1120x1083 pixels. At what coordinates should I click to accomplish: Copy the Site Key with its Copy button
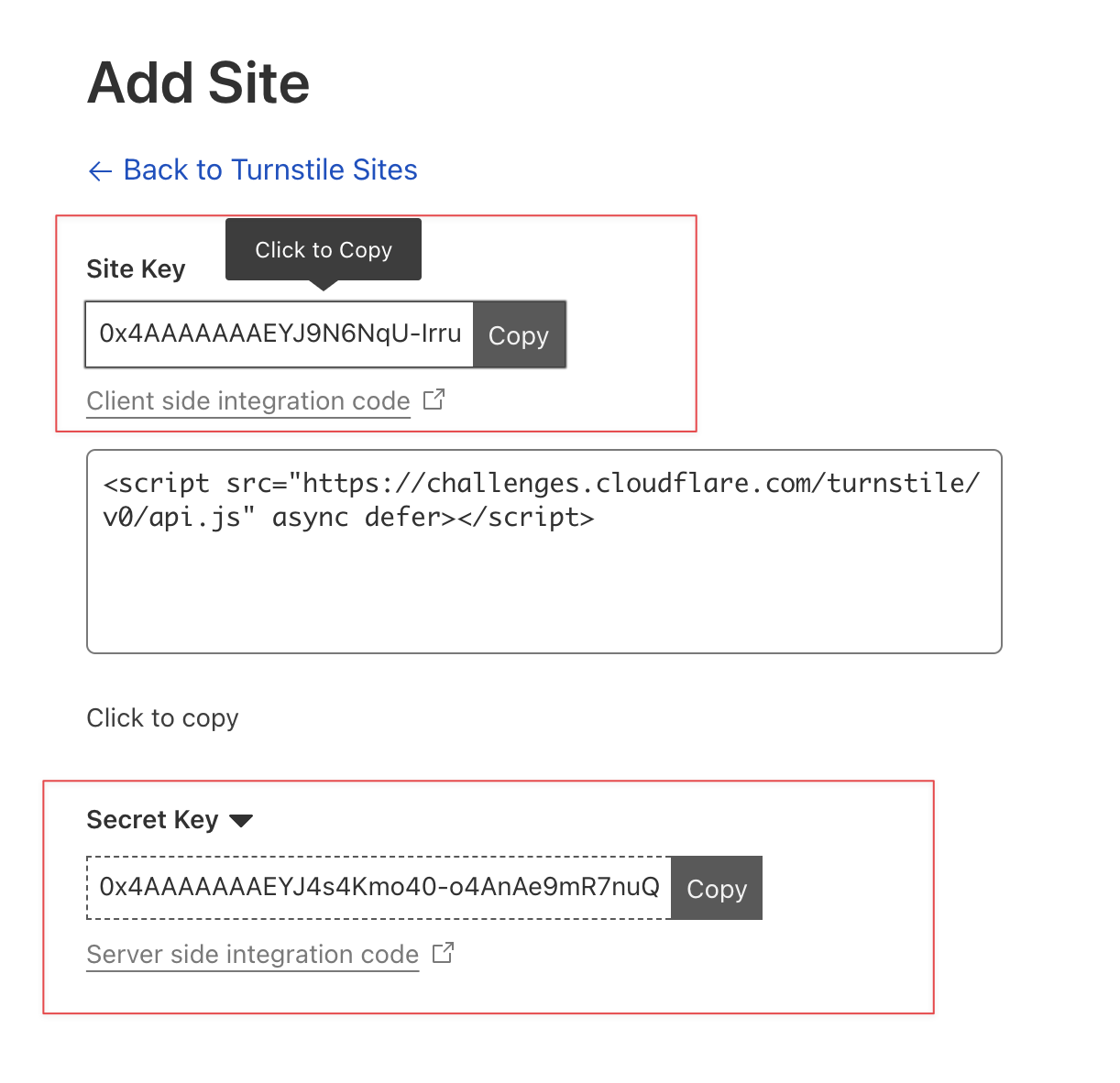(519, 335)
